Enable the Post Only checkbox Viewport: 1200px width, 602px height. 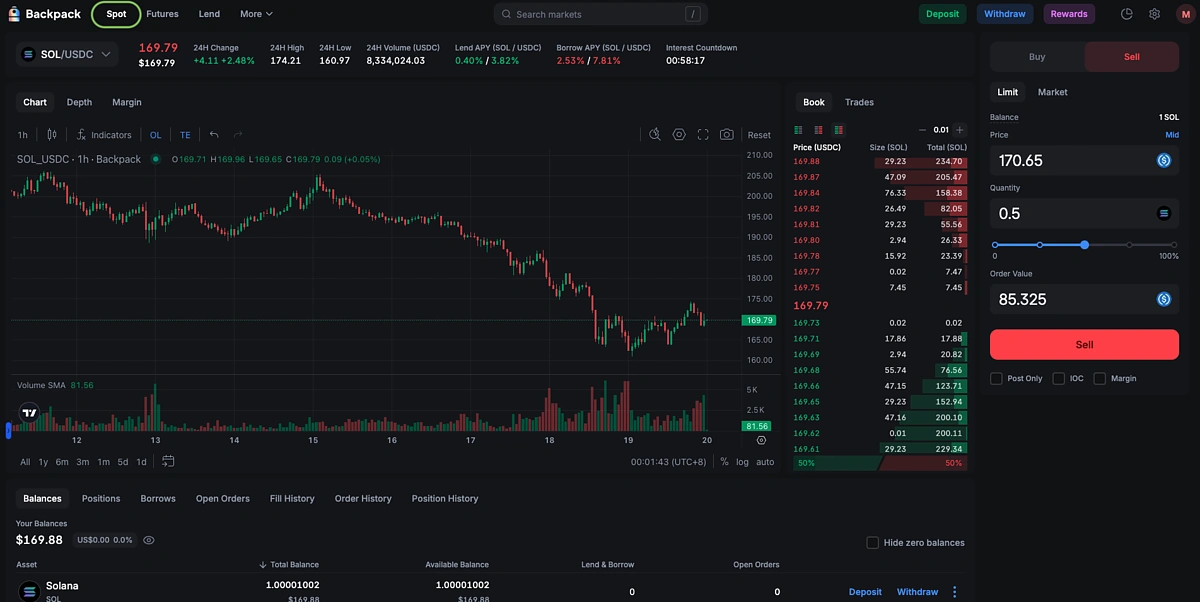(996, 378)
